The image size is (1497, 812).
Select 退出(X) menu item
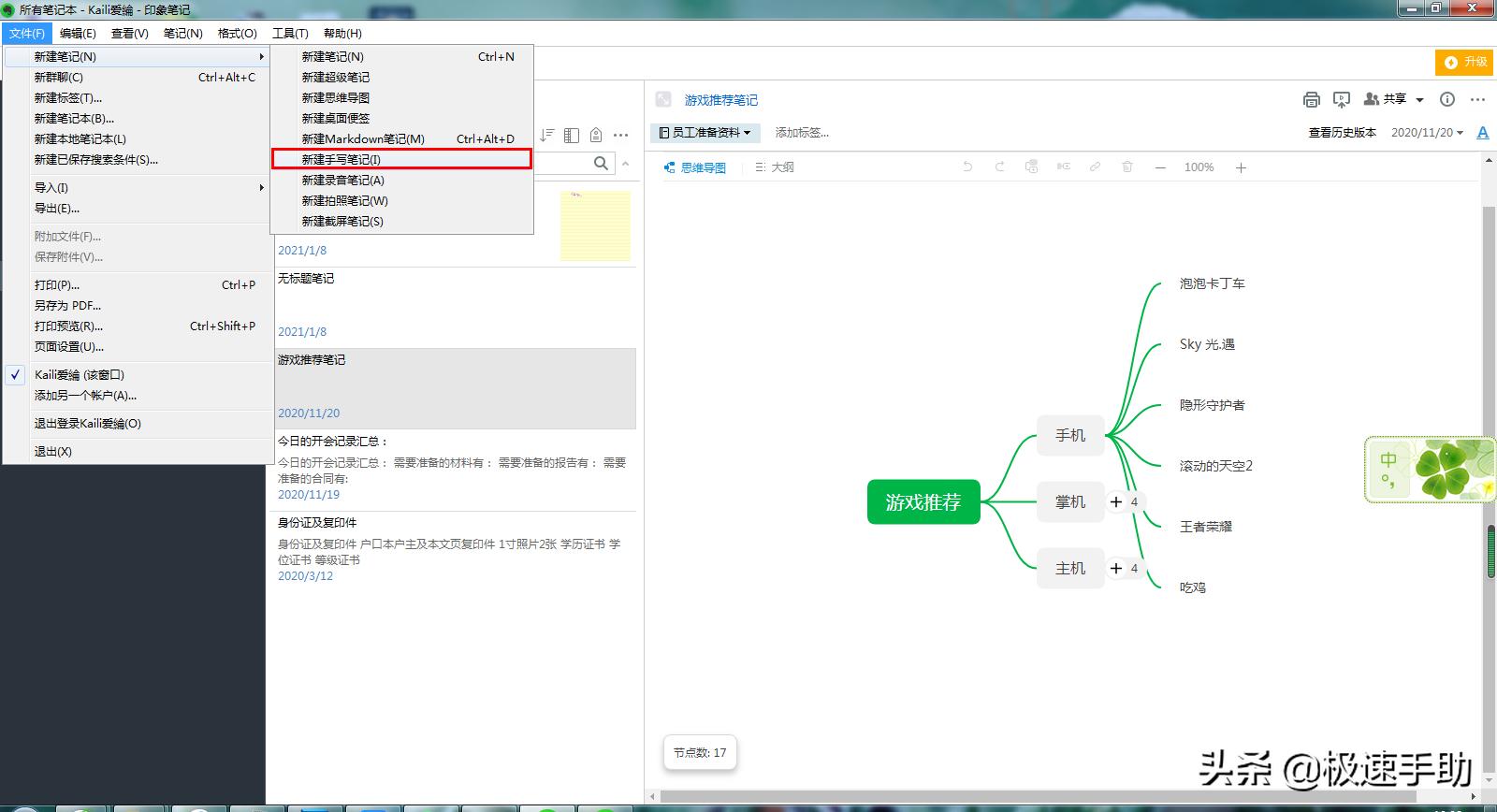coord(138,451)
